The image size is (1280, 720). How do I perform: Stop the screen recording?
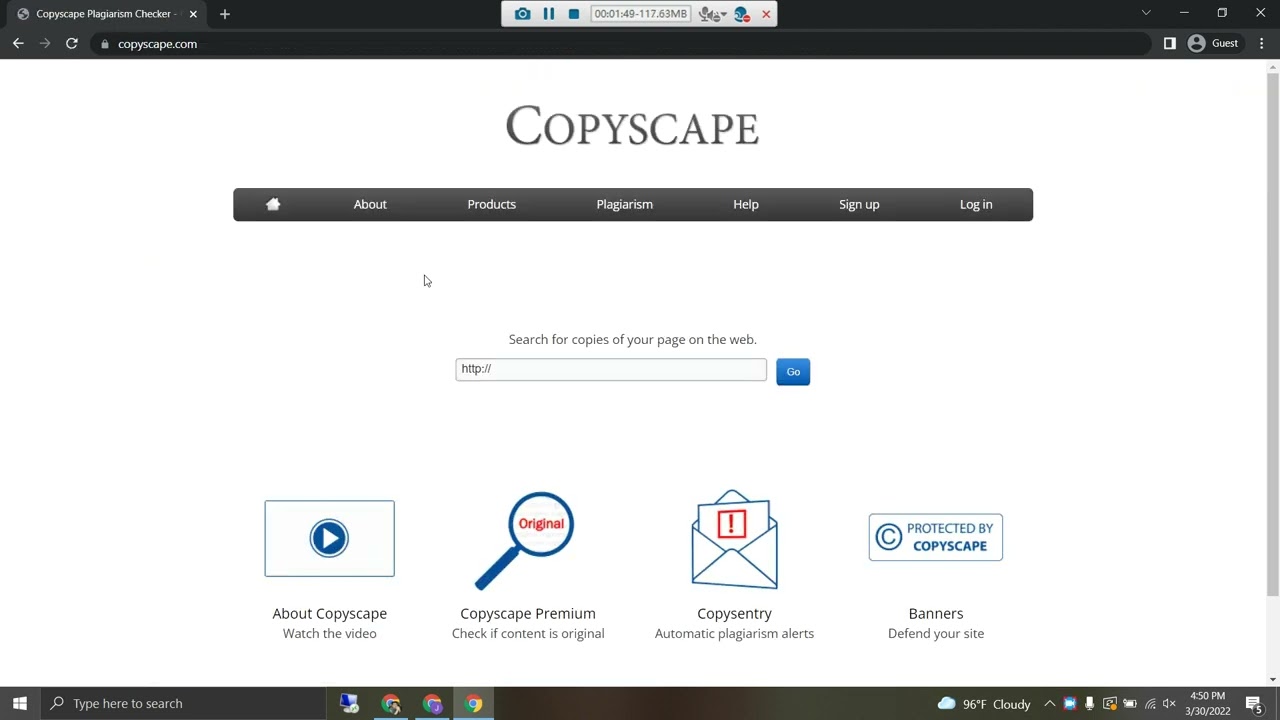(x=574, y=14)
